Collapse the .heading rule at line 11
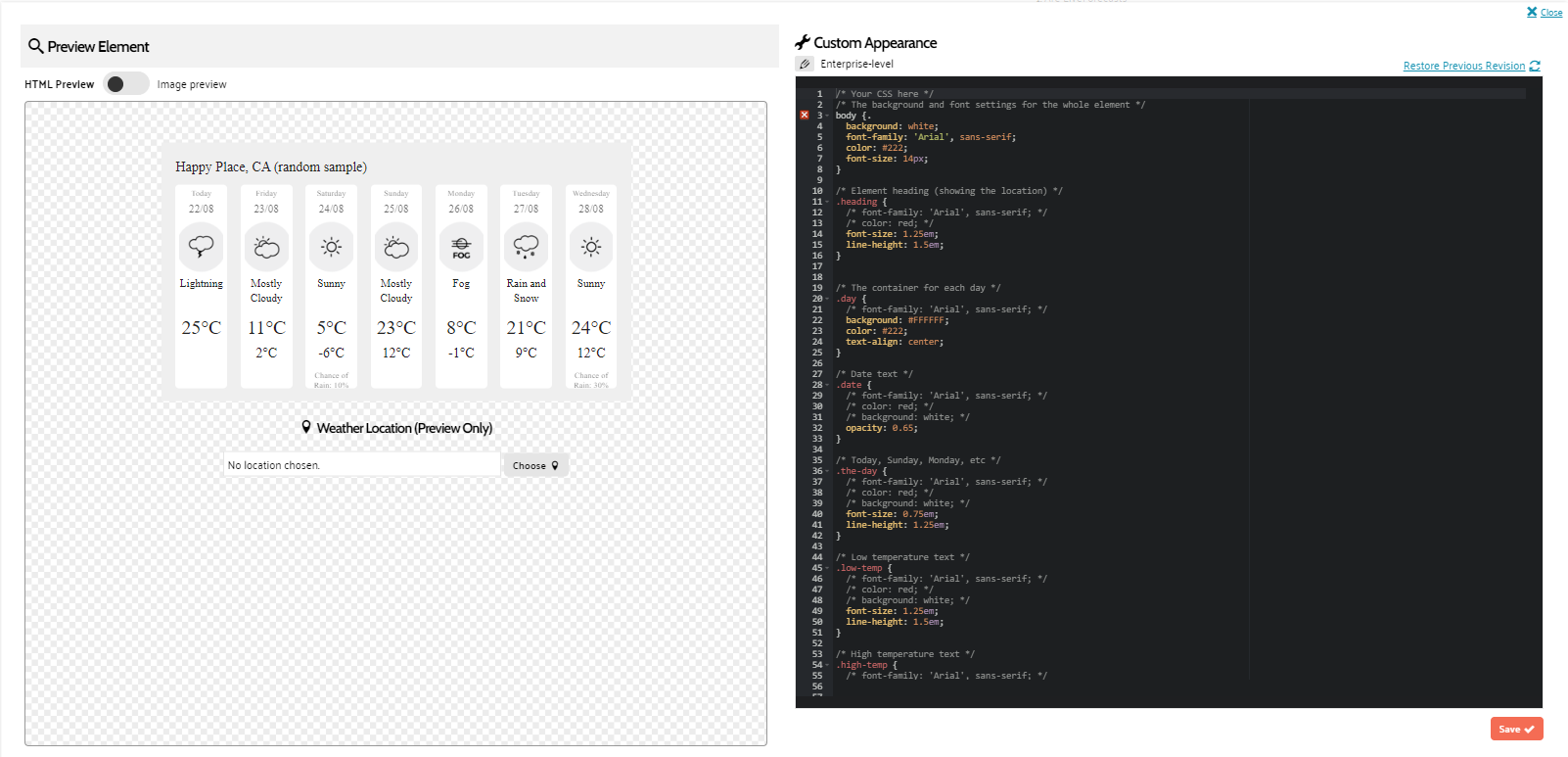This screenshot has height=757, width=1568. coord(828,202)
